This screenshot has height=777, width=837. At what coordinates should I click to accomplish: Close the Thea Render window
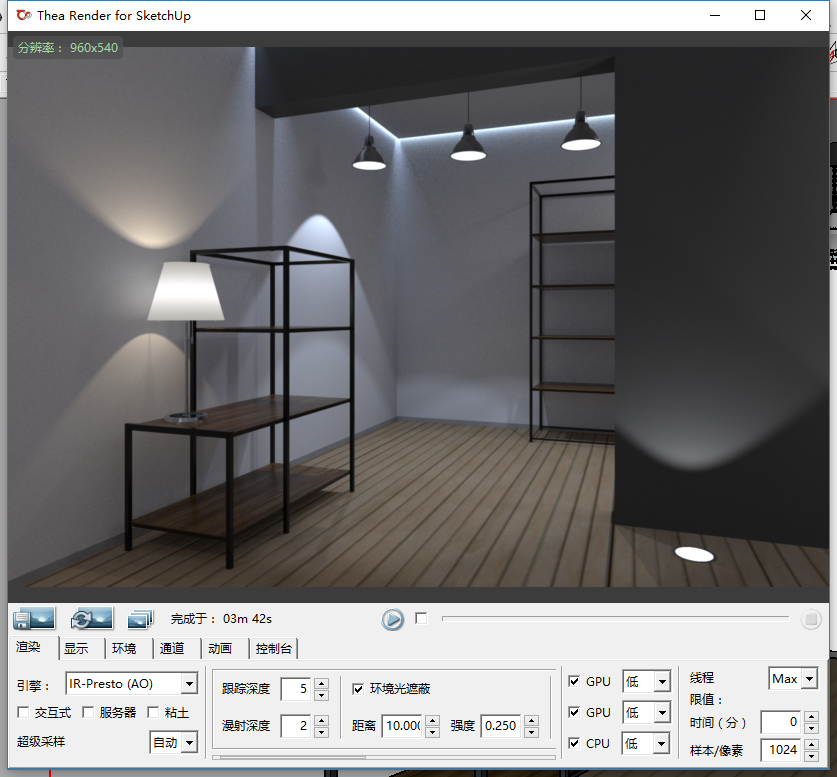[x=806, y=15]
